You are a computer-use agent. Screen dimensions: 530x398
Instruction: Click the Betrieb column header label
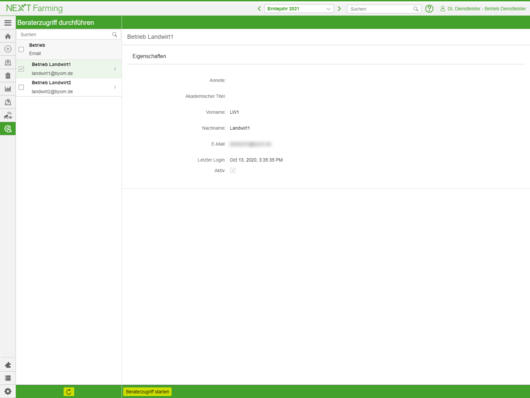37,45
